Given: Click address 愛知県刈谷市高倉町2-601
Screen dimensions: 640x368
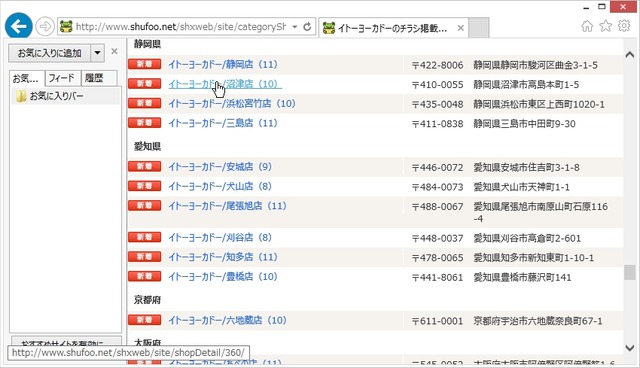Looking at the screenshot, I should (x=527, y=238).
